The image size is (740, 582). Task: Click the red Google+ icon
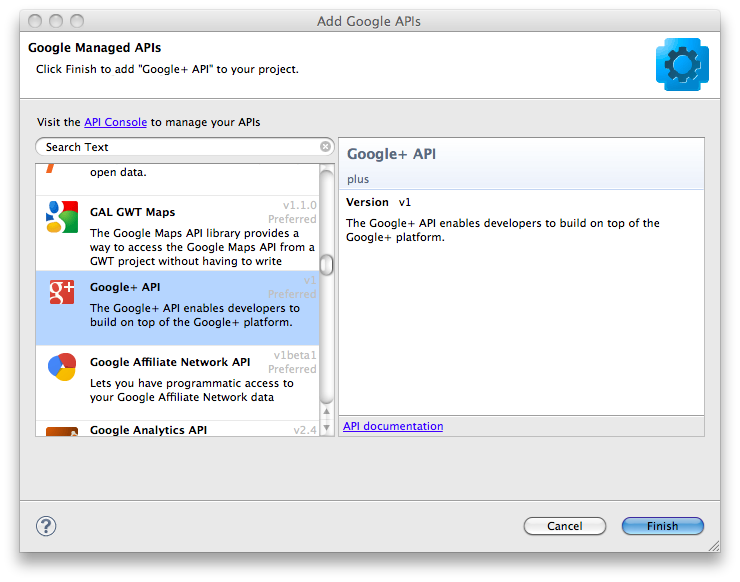point(62,292)
